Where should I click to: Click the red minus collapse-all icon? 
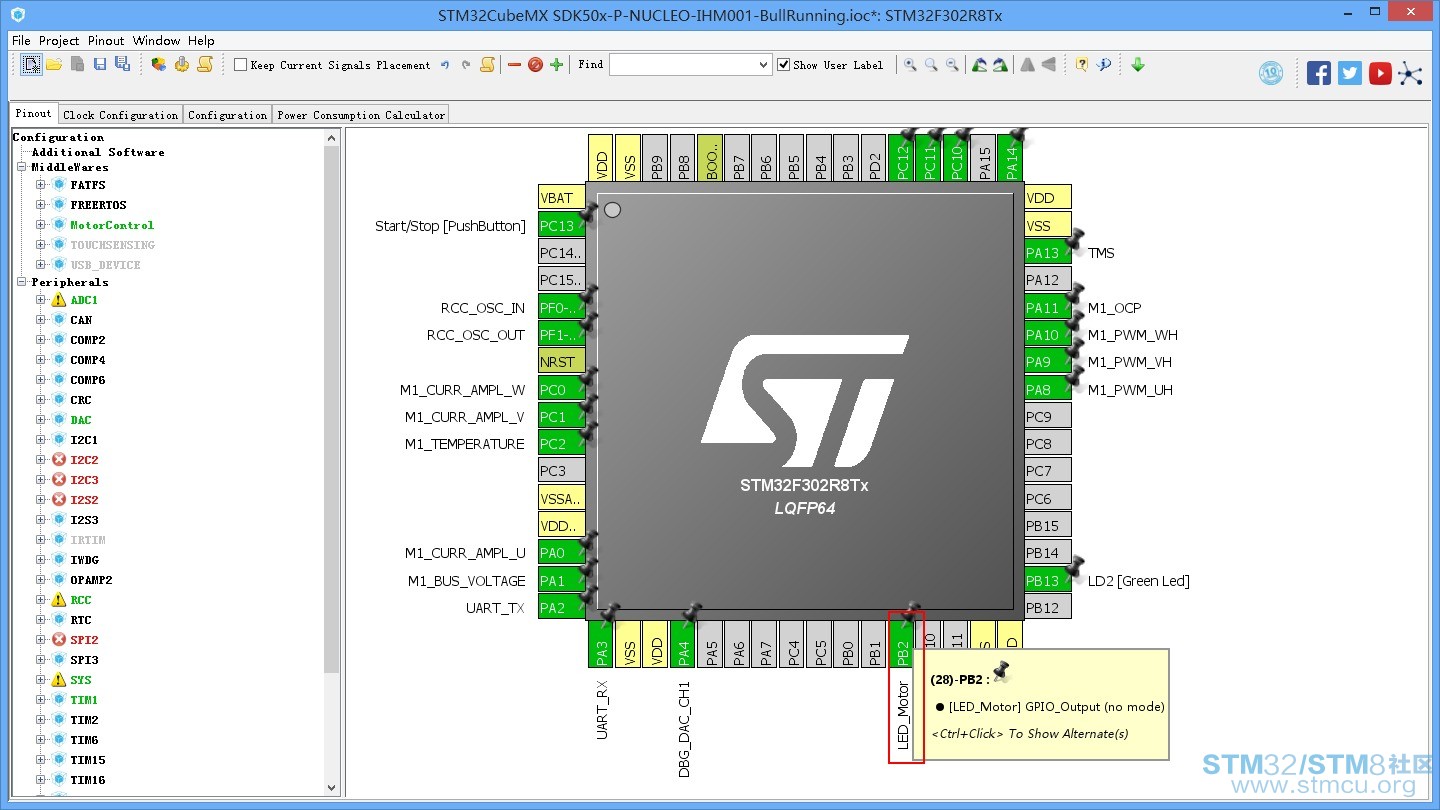(514, 65)
